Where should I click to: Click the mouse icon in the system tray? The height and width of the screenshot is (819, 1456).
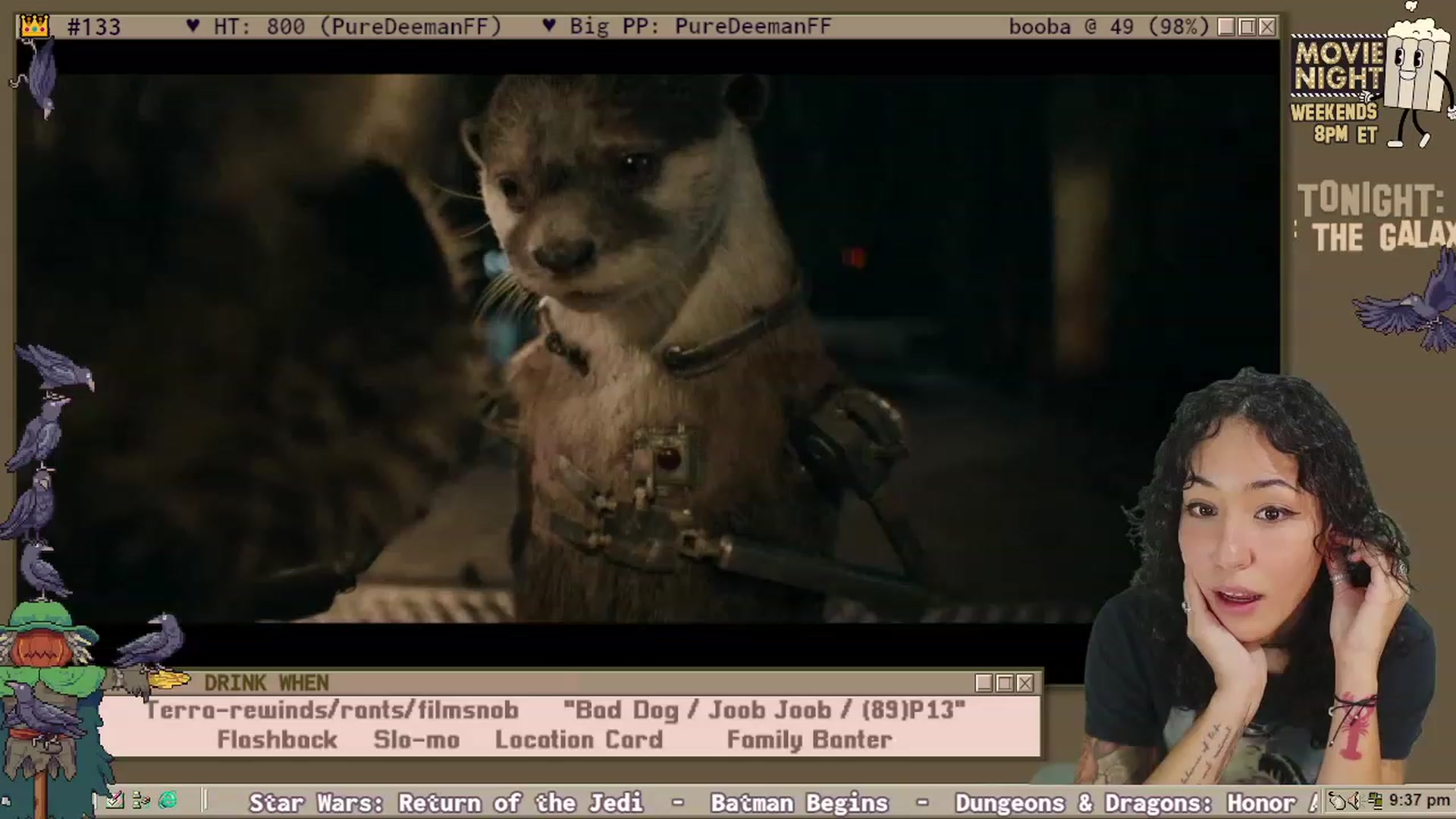1337,801
